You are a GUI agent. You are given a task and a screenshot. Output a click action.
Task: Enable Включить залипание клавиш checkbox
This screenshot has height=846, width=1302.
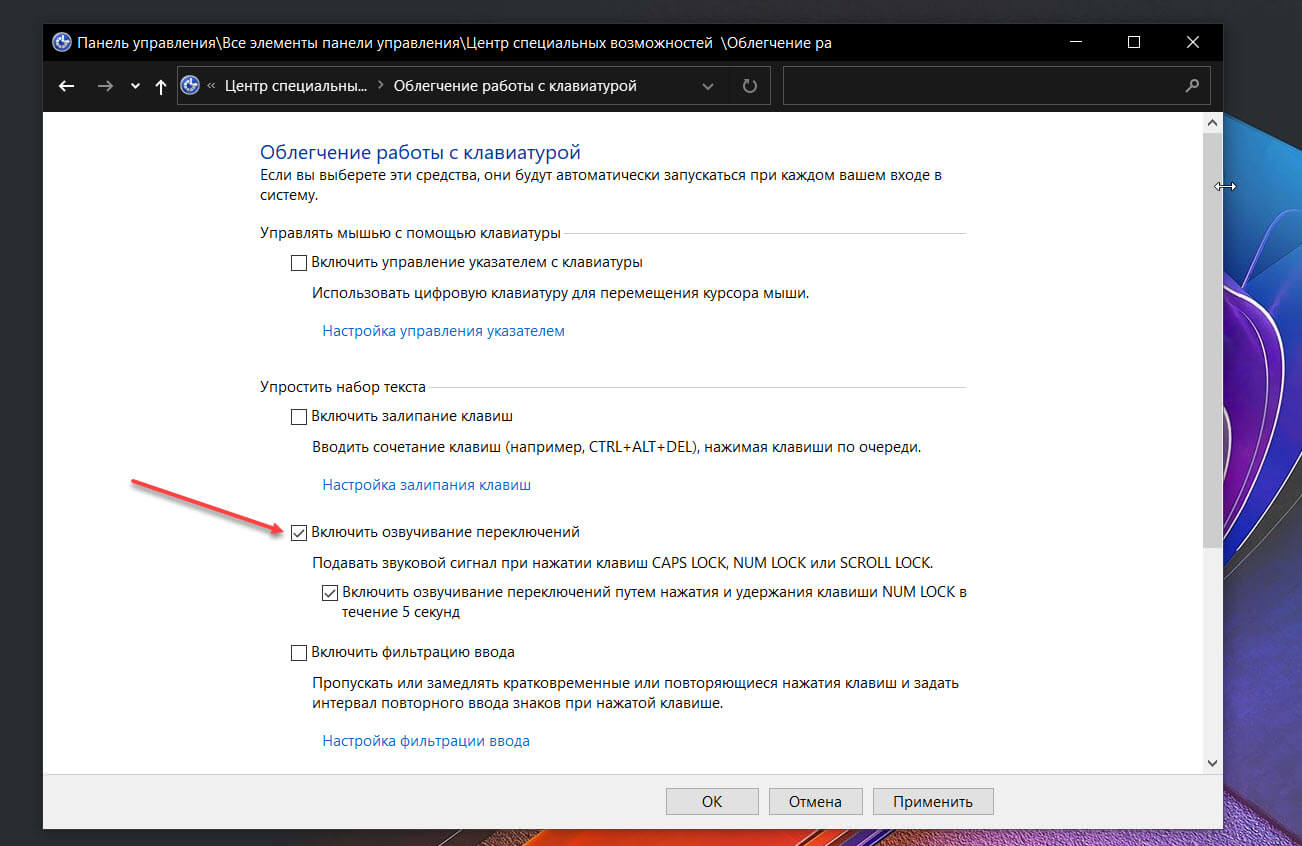coord(298,416)
